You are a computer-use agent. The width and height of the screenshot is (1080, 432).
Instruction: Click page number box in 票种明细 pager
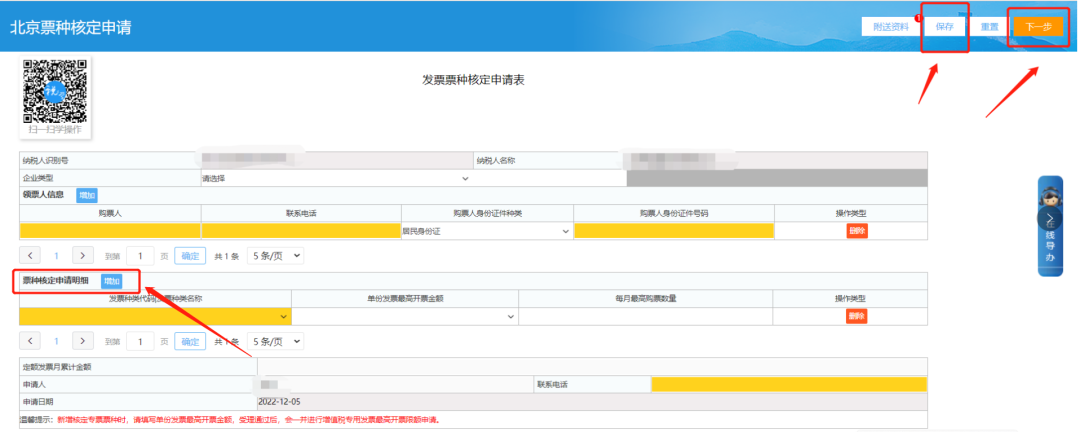pyautogui.click(x=141, y=341)
